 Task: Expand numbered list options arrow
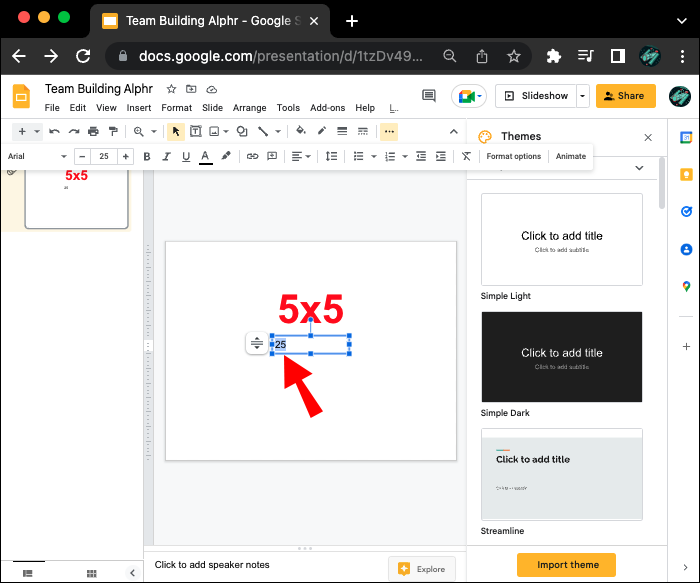(405, 156)
